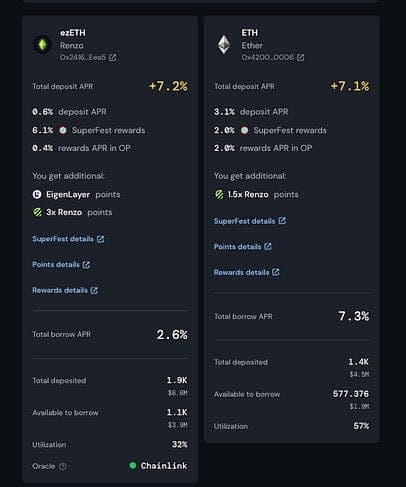Open SuperFest details link in ezETH card
406x487 pixels.
point(68,239)
